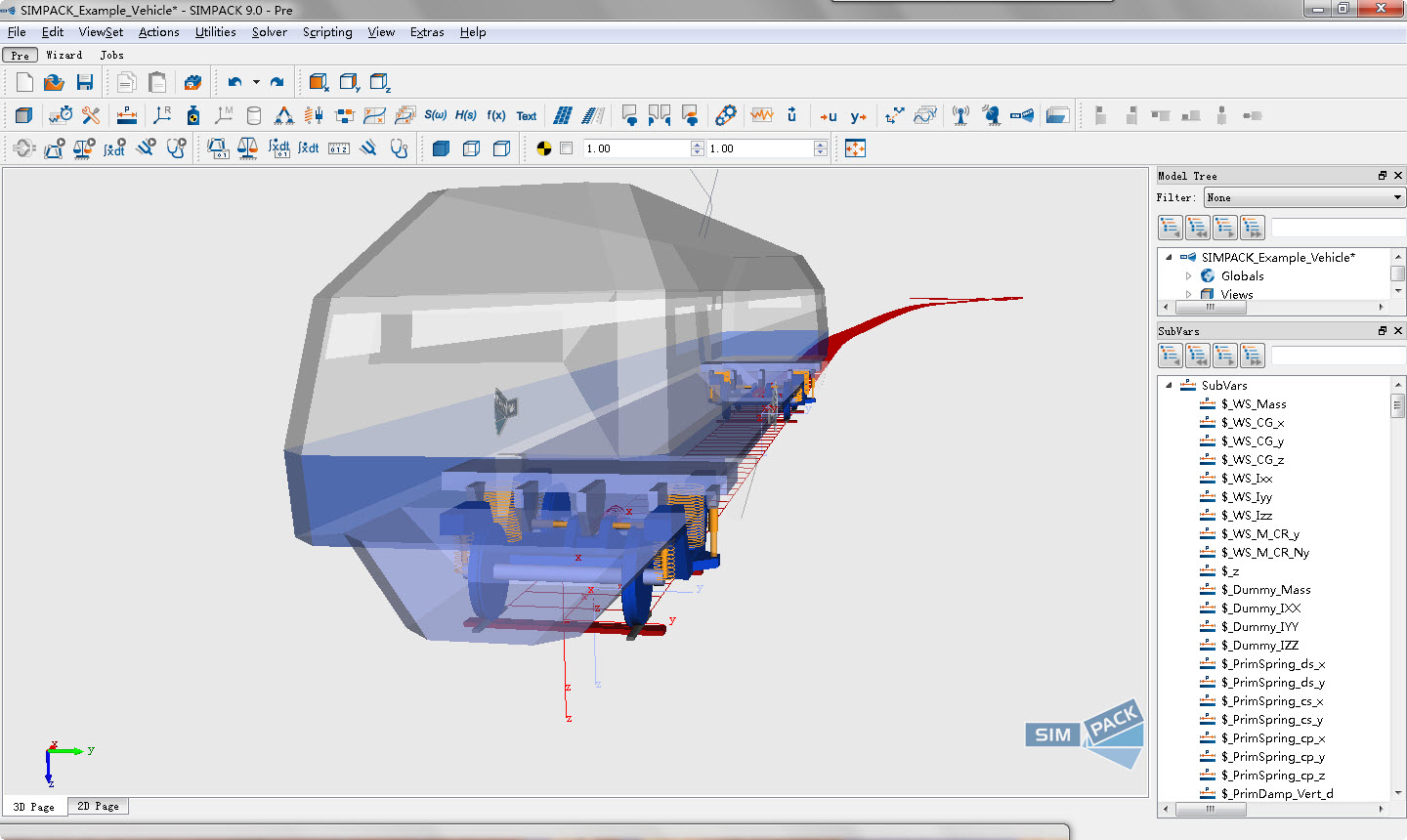1407x840 pixels.
Task: Click the Undo arrow
Action: point(234,83)
